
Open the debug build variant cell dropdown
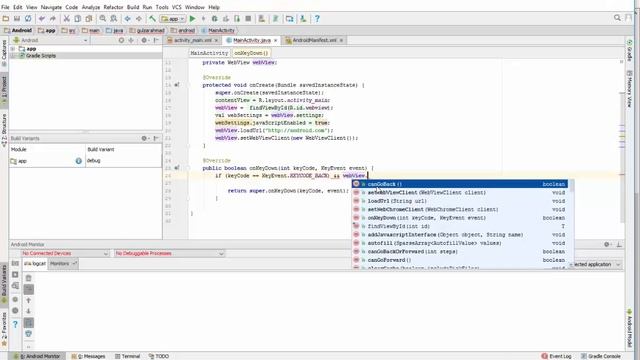tap(123, 161)
